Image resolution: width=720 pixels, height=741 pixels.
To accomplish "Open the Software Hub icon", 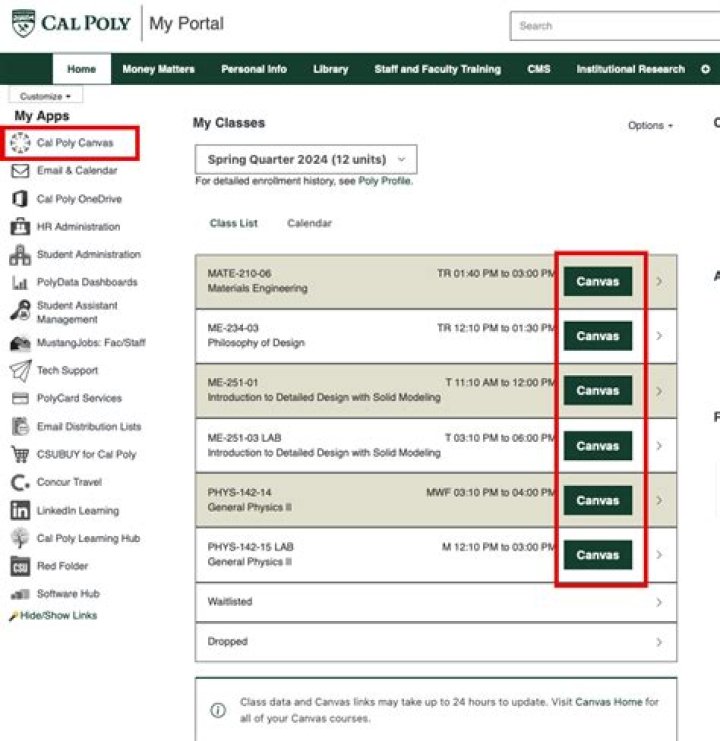I will pyautogui.click(x=20, y=594).
